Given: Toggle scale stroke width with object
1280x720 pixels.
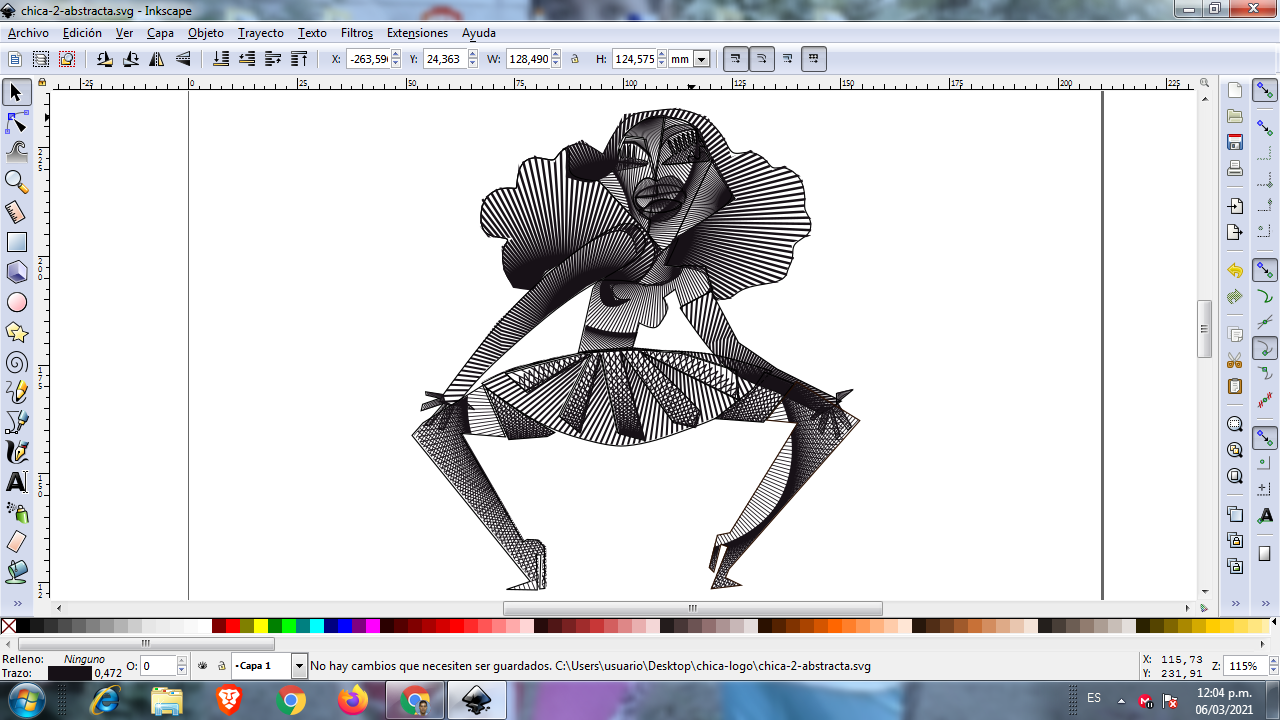Looking at the screenshot, I should coord(736,59).
